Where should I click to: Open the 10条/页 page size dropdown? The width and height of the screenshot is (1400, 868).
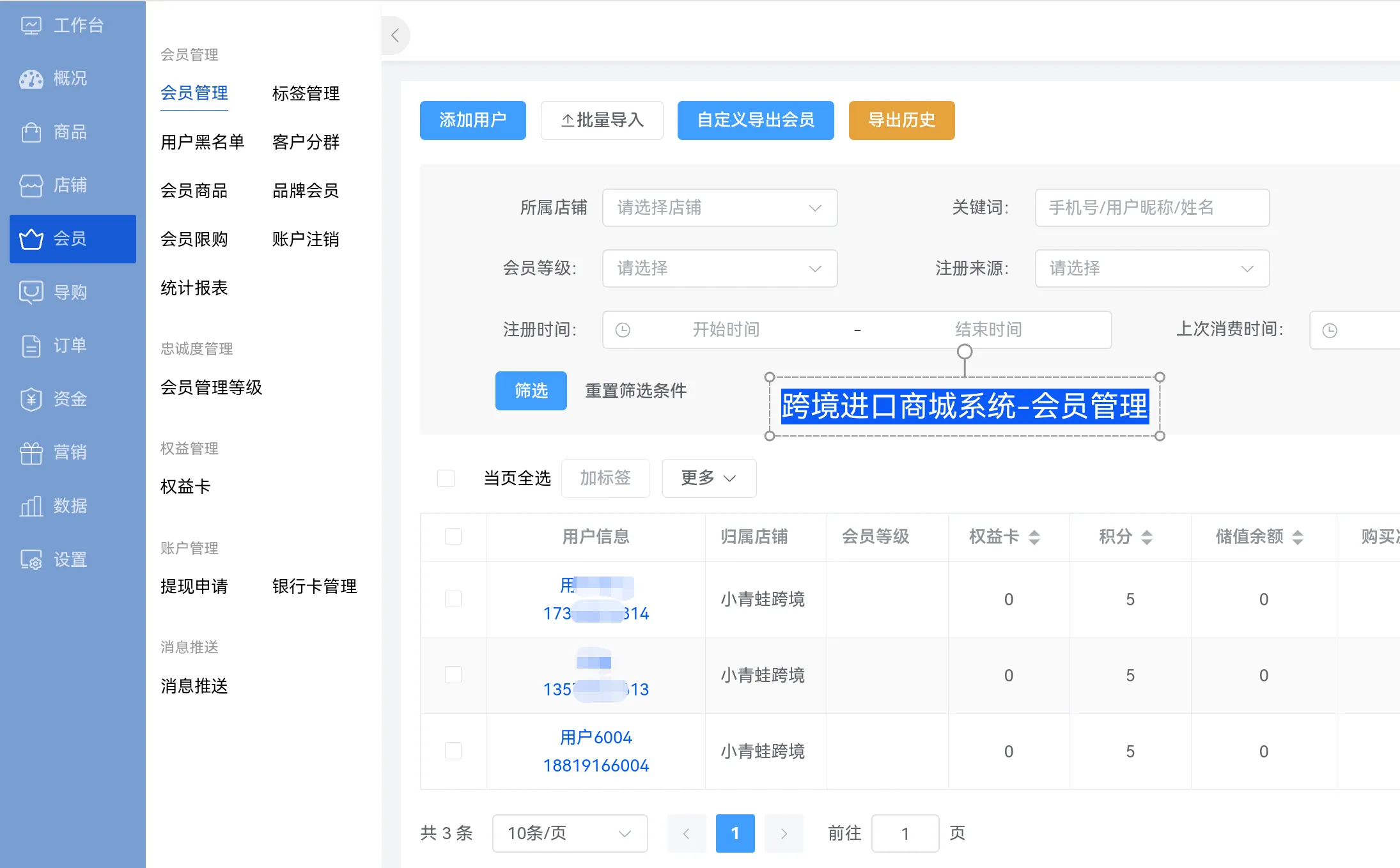570,833
